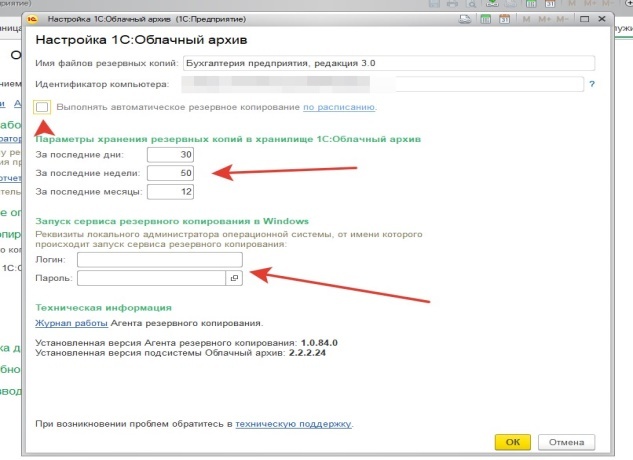Image resolution: width=633 pixels, height=460 pixels.
Task: Click the M+ button in the dialog title bar
Action: pos(544,19)
